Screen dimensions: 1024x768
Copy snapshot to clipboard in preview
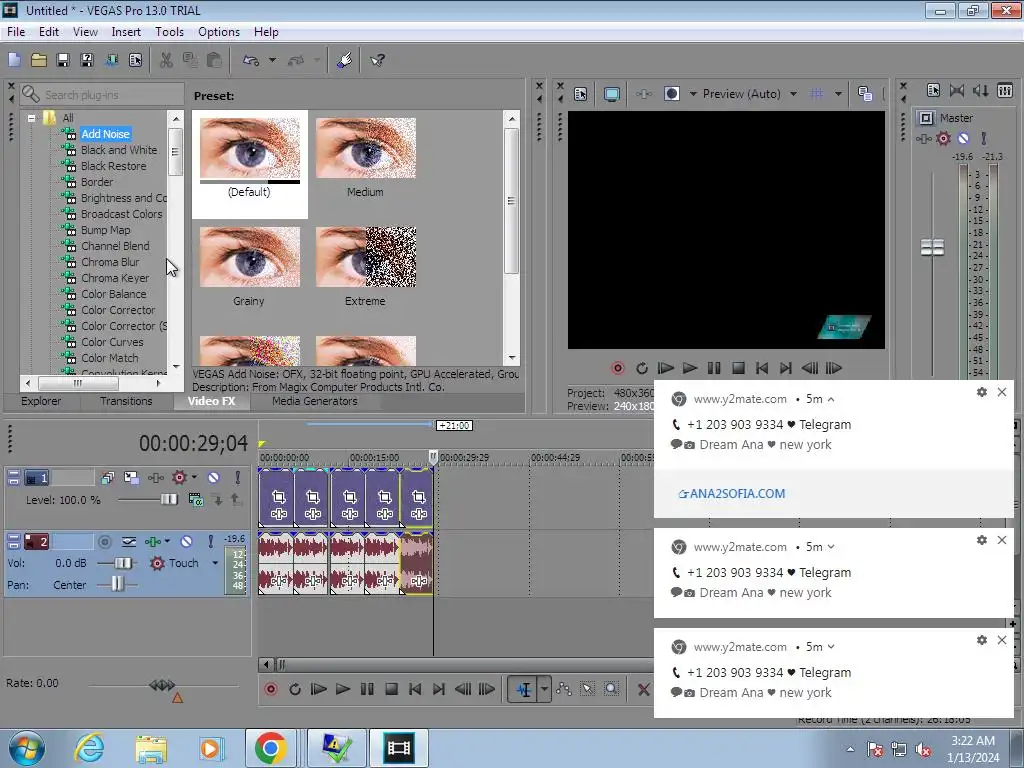click(x=865, y=94)
